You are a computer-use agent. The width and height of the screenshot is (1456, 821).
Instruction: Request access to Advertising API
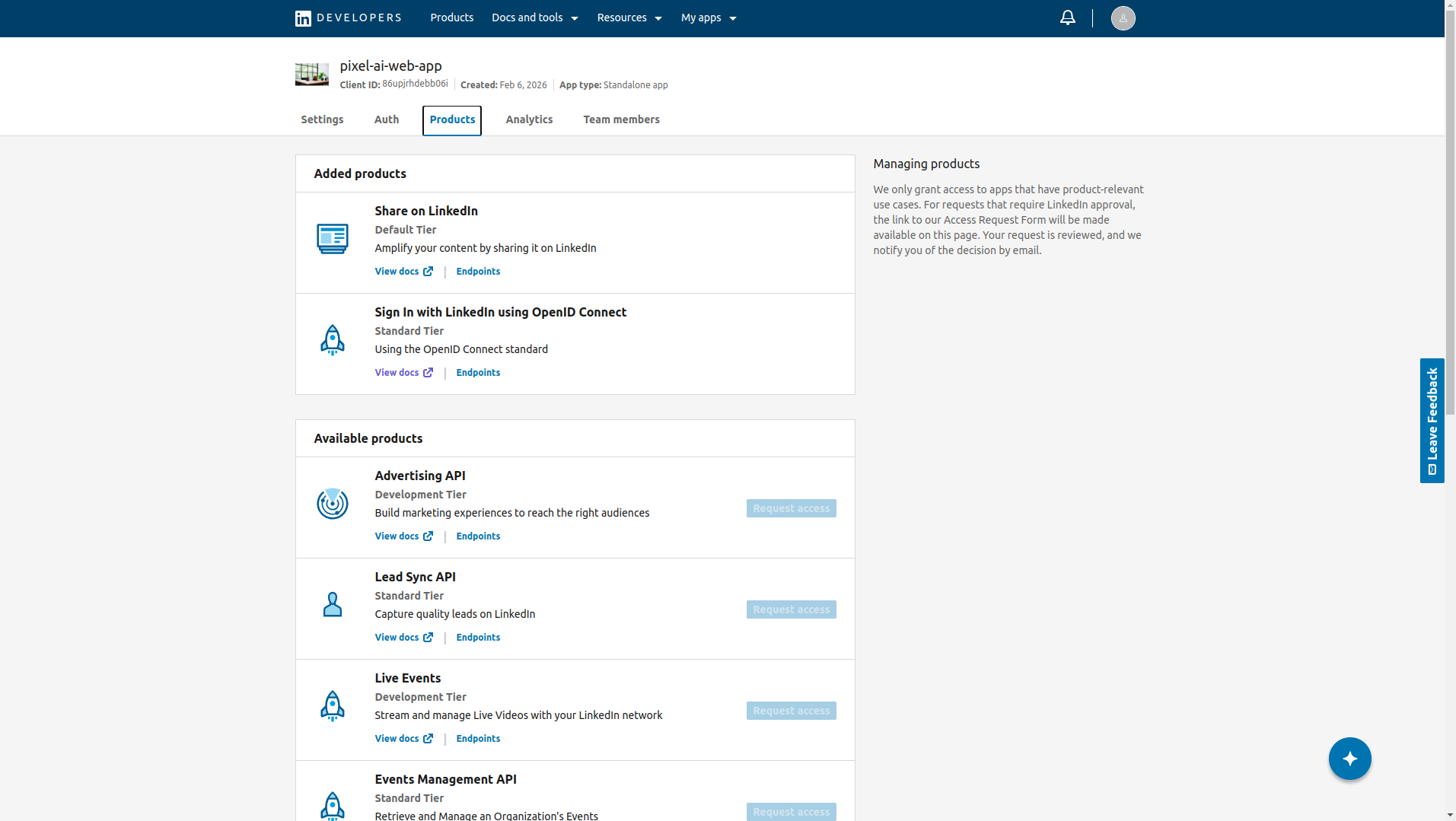pyautogui.click(x=791, y=508)
